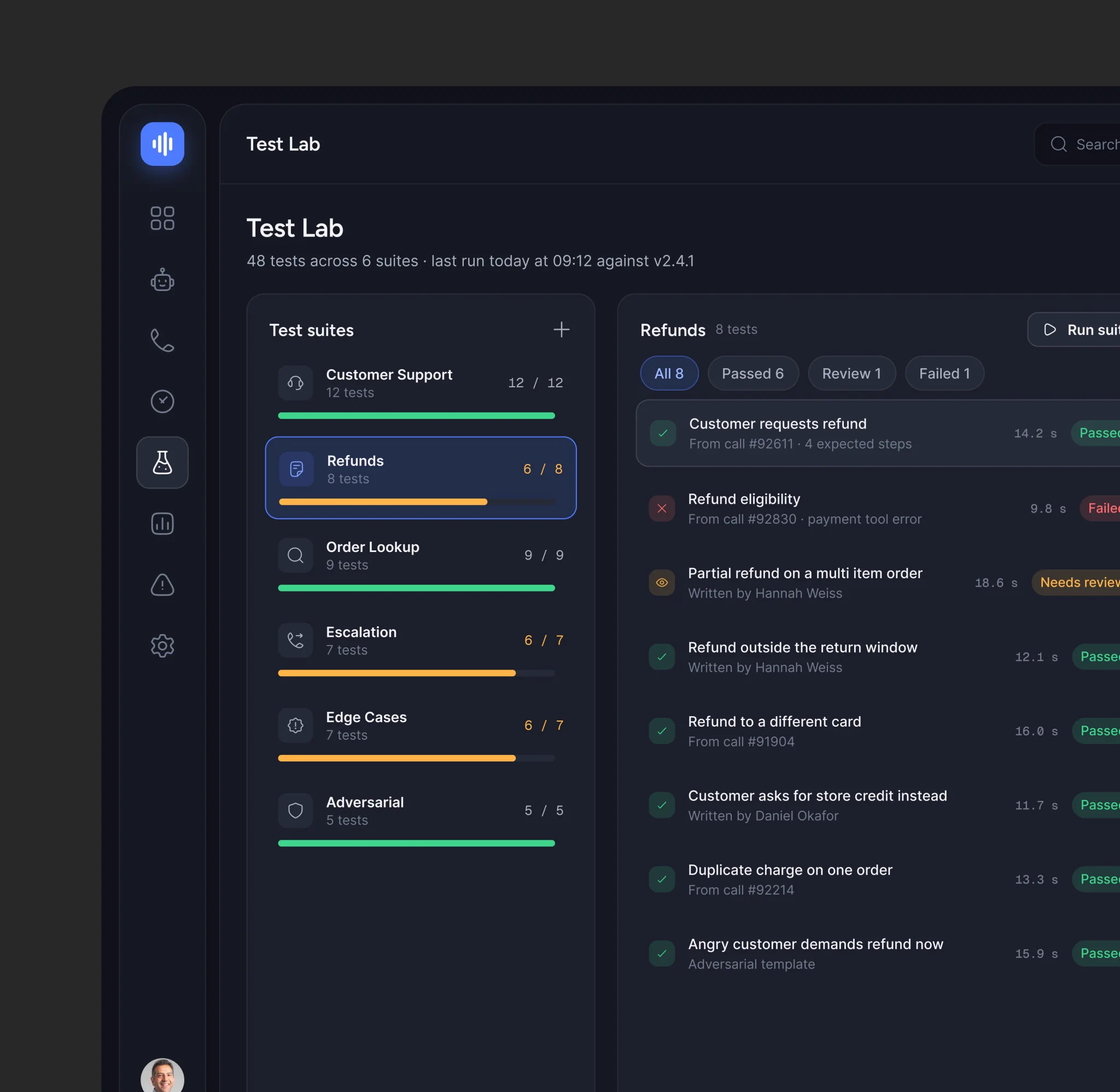Click the Needs review badge
Screen dimensions: 1120x1092
tap(1076, 582)
